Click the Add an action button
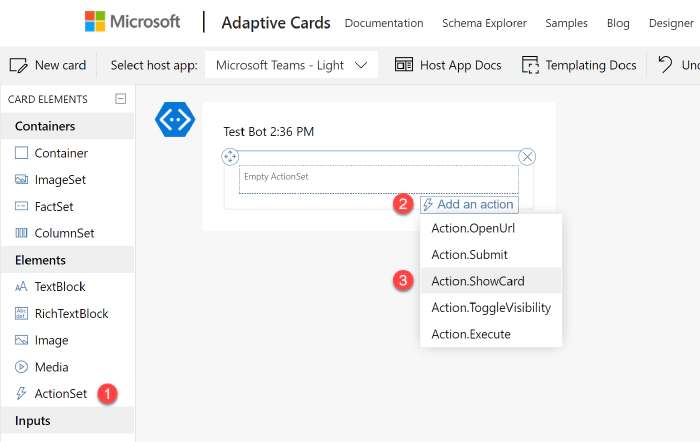The height and width of the screenshot is (442, 700). coord(469,204)
